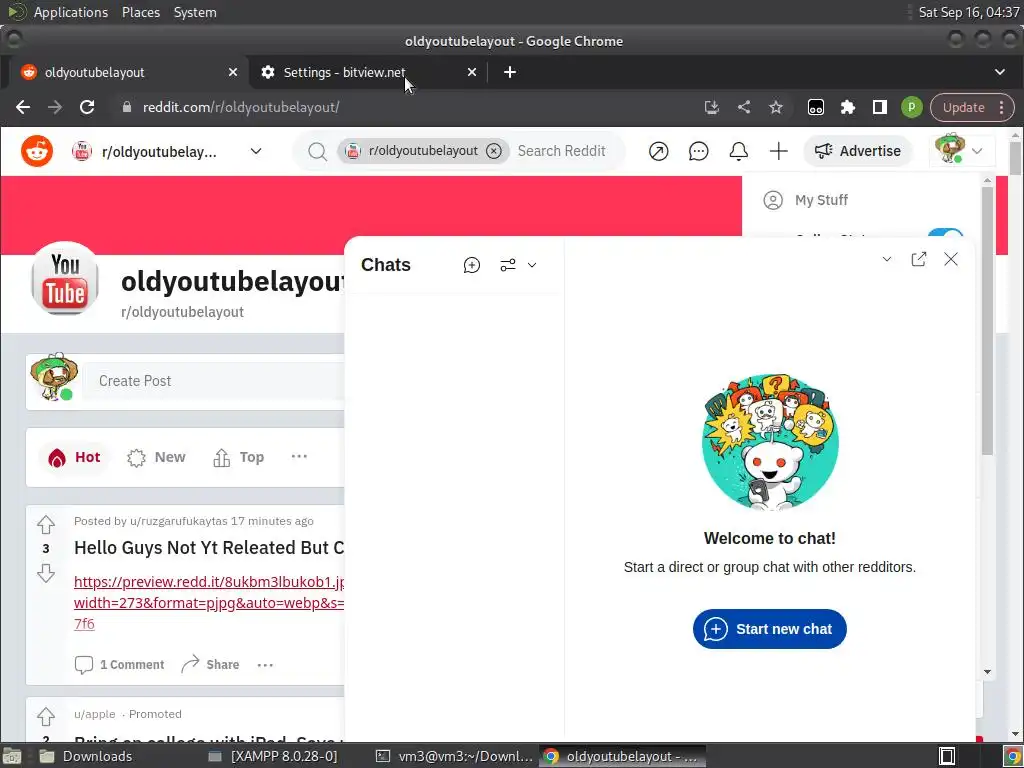Share this page from the address bar
Screen dimensions: 1024x768
coord(743,107)
